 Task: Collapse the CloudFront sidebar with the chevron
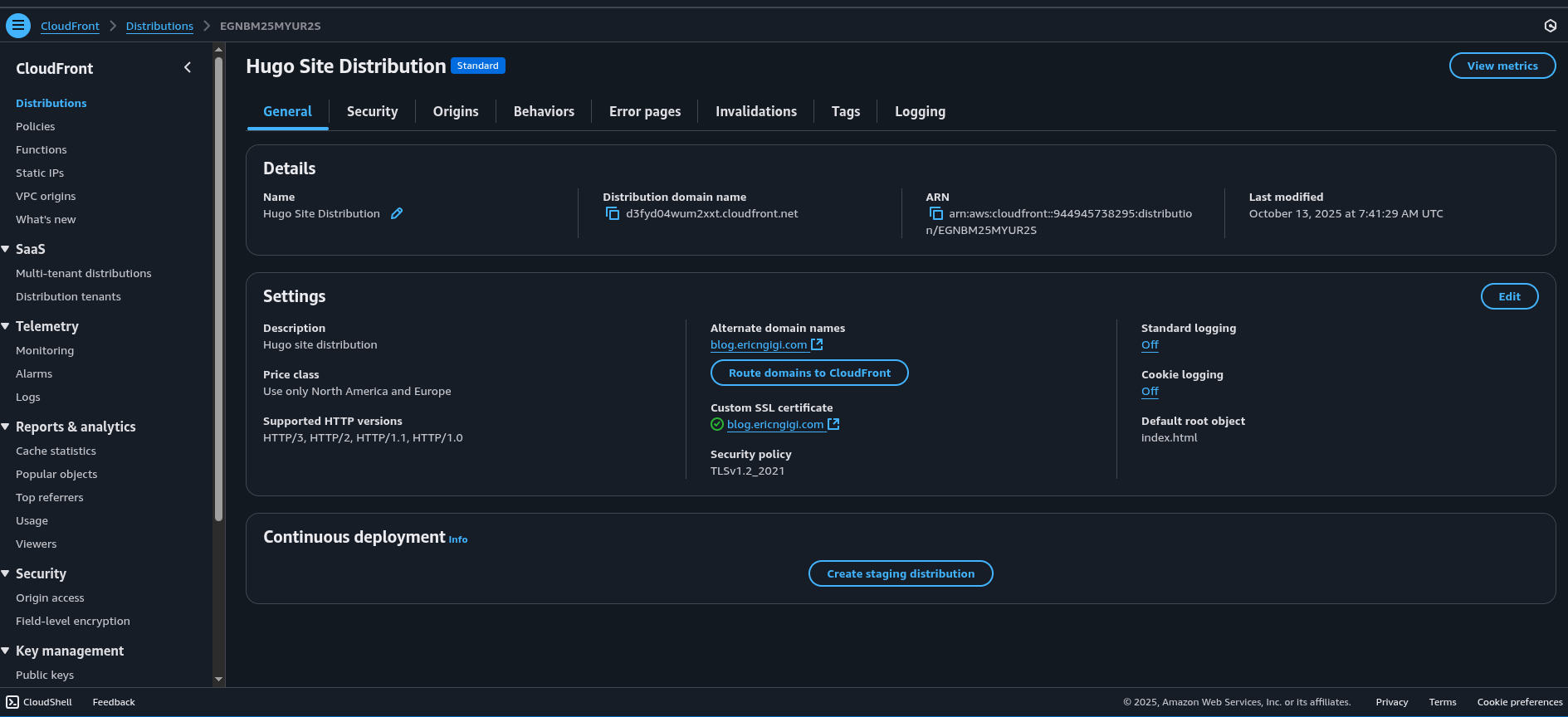188,68
